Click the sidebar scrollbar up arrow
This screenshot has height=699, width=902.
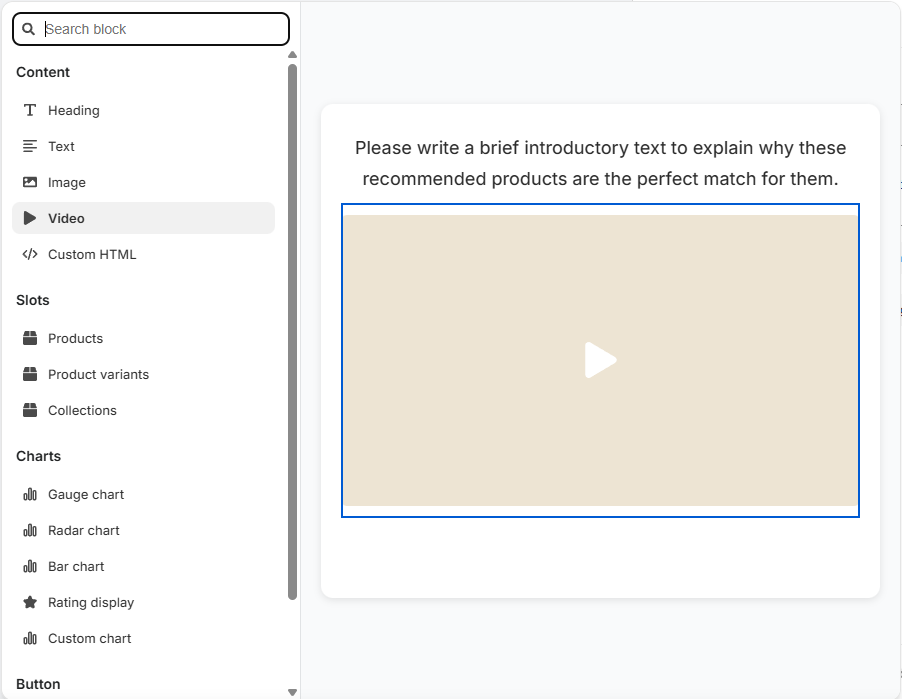[x=292, y=55]
